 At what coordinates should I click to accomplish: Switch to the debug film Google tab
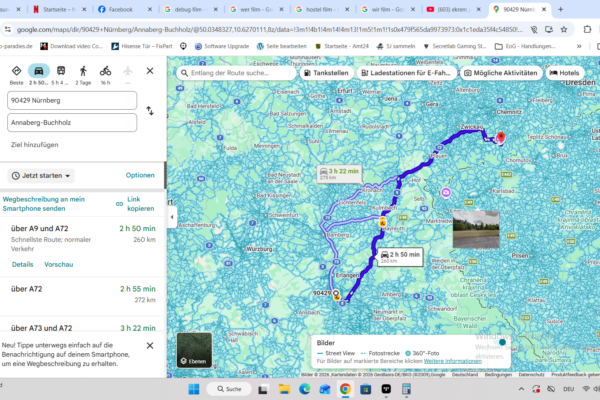pyautogui.click(x=191, y=10)
